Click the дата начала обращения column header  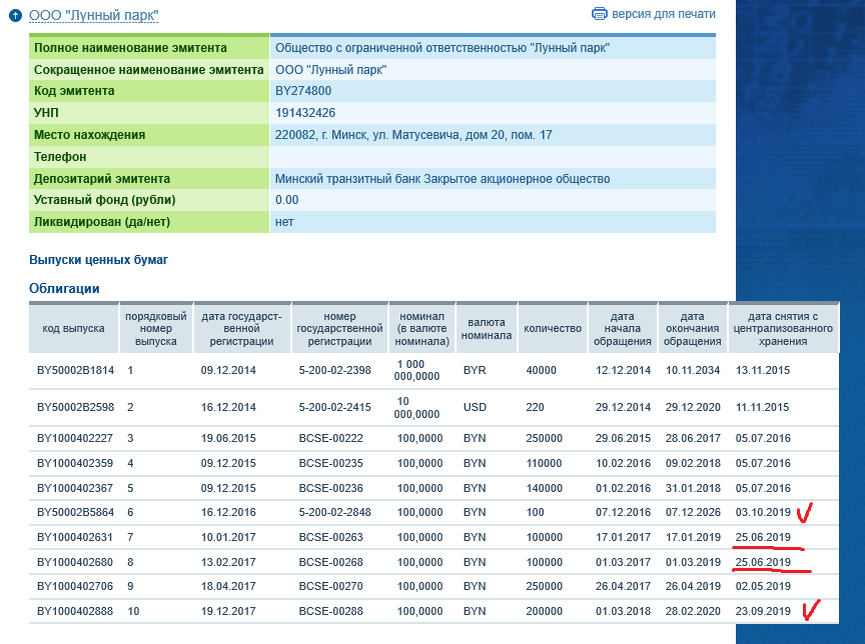click(623, 328)
